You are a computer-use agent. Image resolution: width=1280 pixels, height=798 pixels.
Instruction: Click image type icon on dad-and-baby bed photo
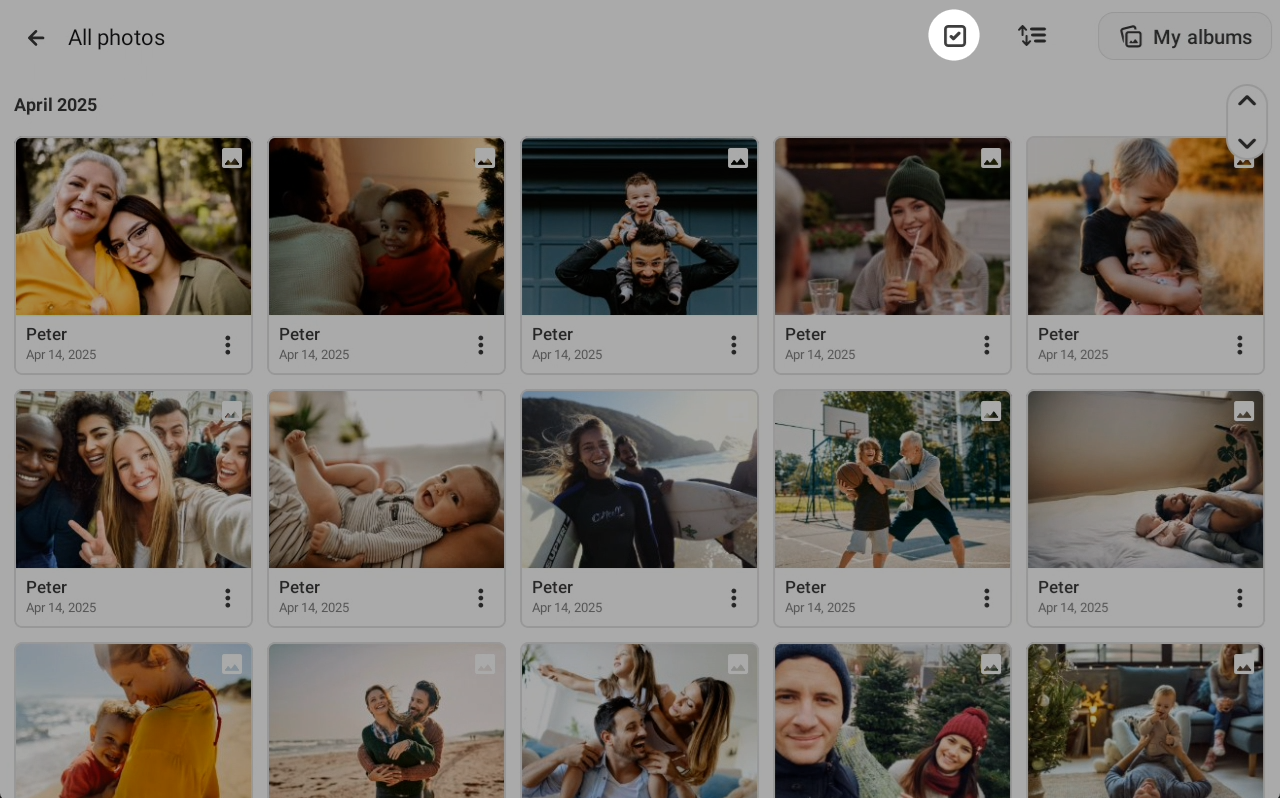(1244, 411)
